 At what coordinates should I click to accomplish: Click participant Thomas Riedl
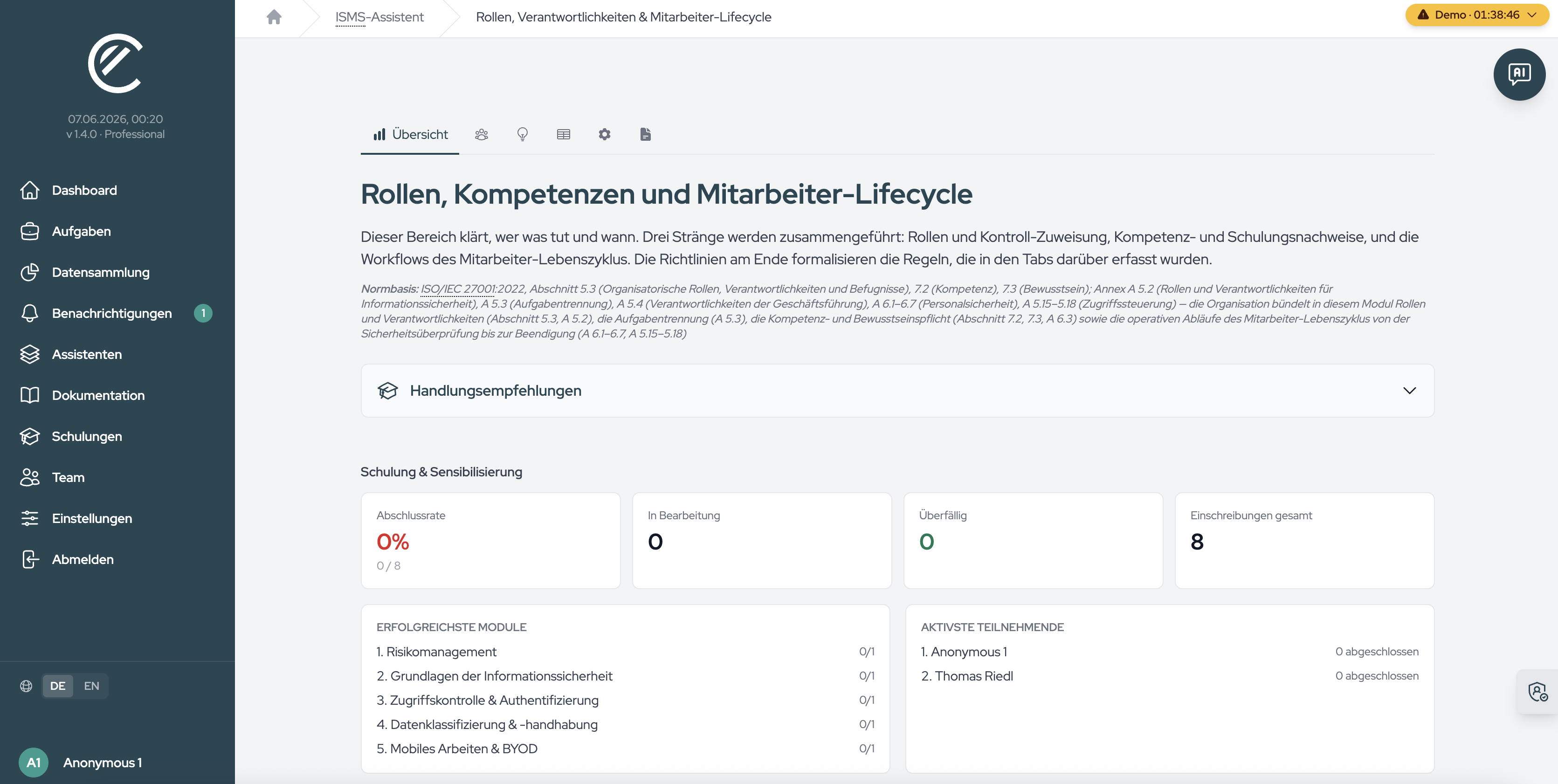[1169, 676]
